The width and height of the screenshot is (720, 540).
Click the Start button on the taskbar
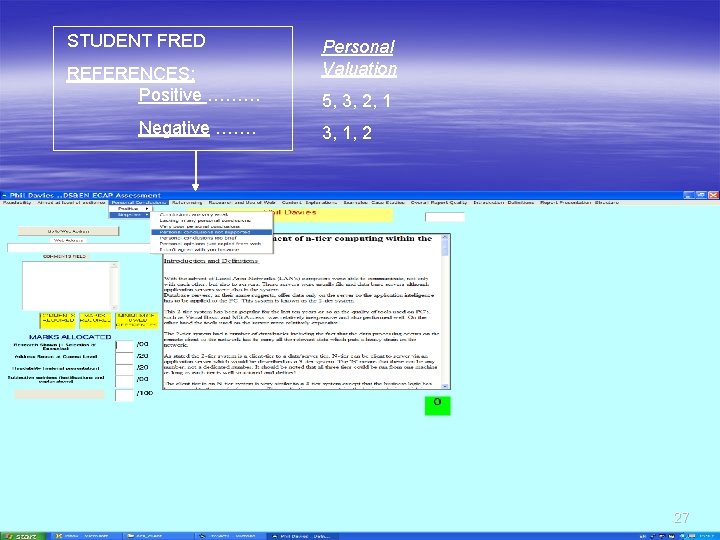22,536
